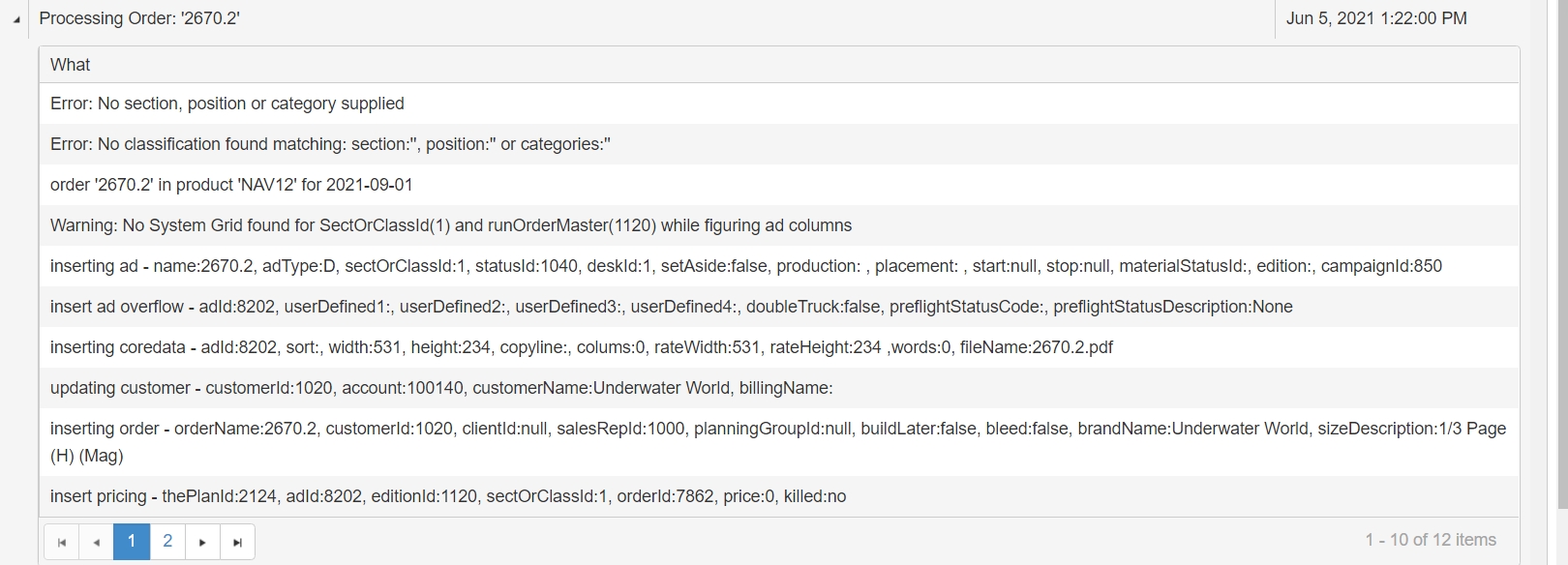The height and width of the screenshot is (565, 1568).
Task: Select the Processing Order '2670.2' title text
Action: (x=139, y=18)
